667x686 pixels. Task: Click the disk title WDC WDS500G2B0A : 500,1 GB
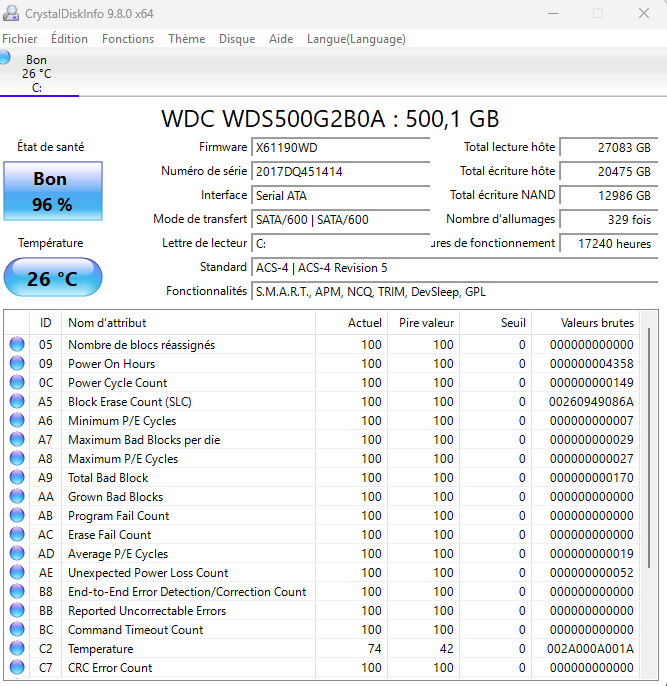click(330, 119)
